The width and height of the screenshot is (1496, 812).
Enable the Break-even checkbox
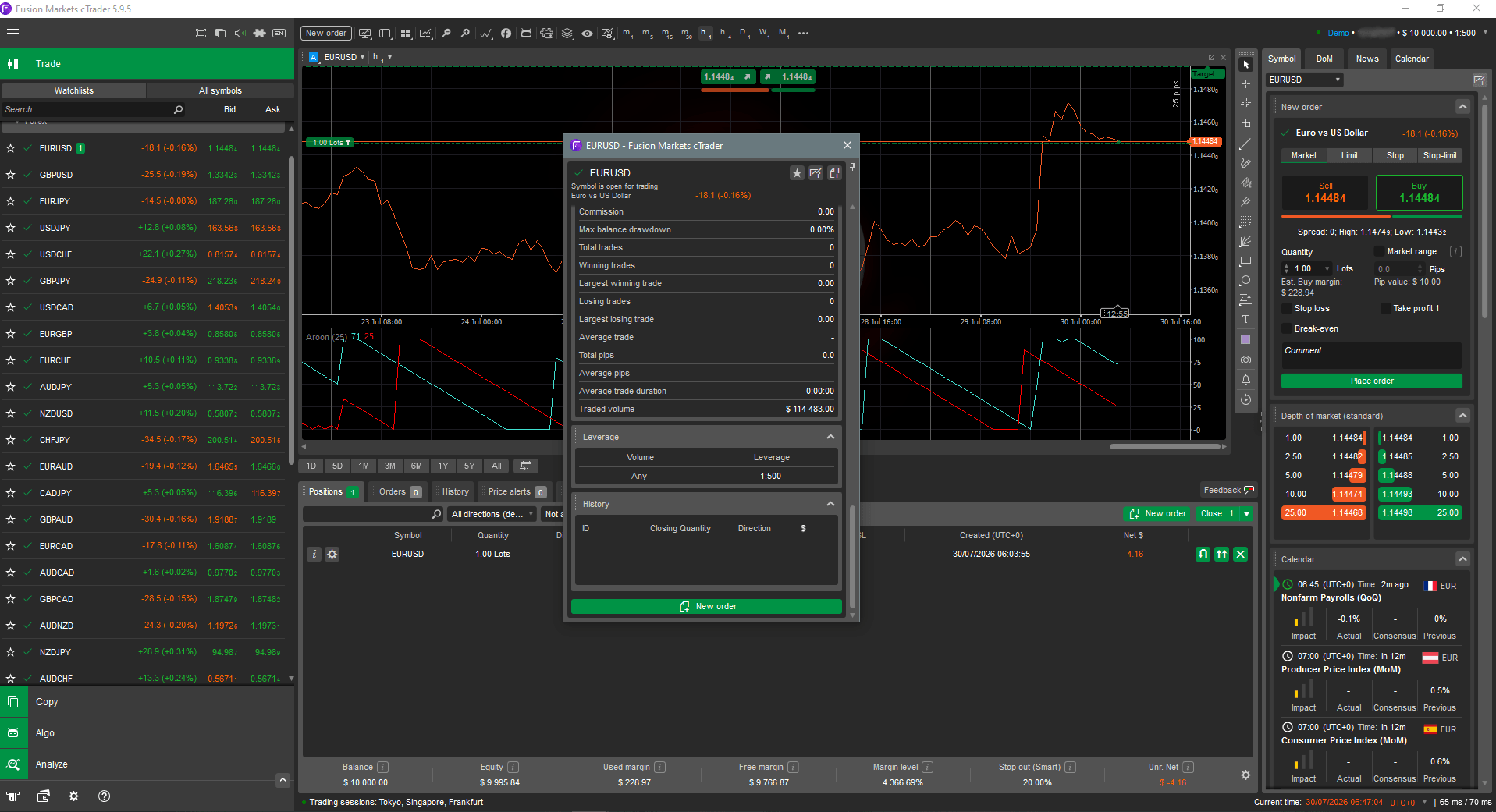[1286, 328]
